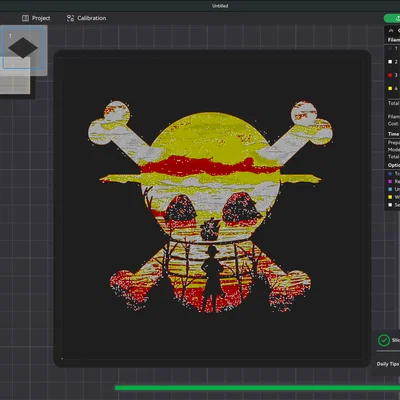Collapse the filament panel with the up chevron
The height and width of the screenshot is (400, 400).
pyautogui.click(x=391, y=30)
